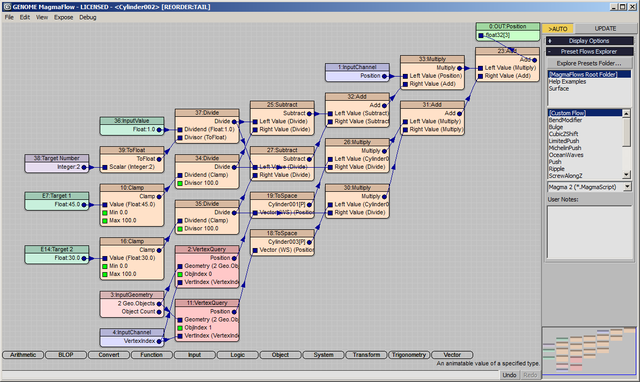This screenshot has height=382, width=640.
Task: Click inside the User Notes text field
Action: 589,232
